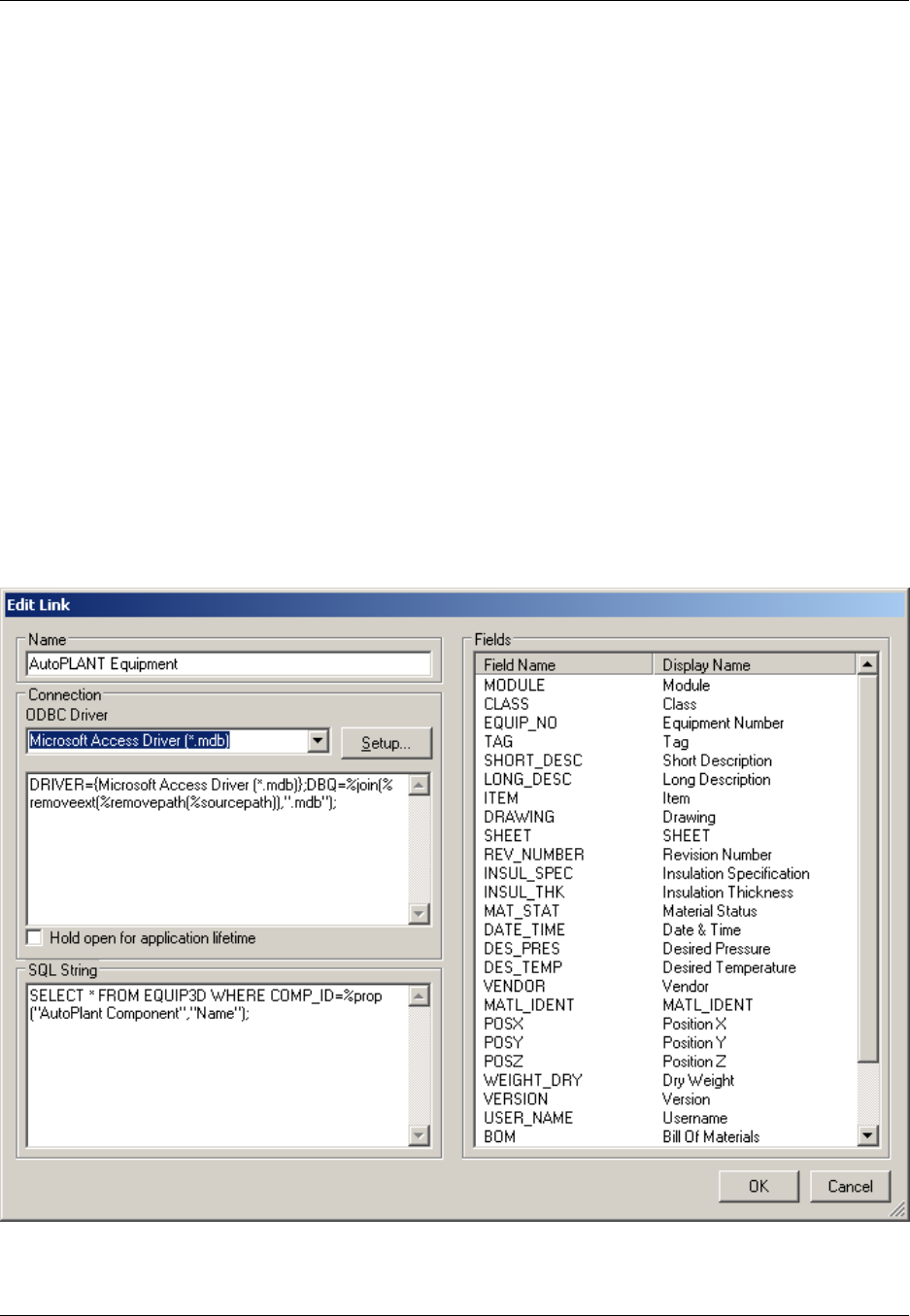The width and height of the screenshot is (910, 1316).
Task: Select the INSUL_SPEC field row
Action: coord(666,874)
